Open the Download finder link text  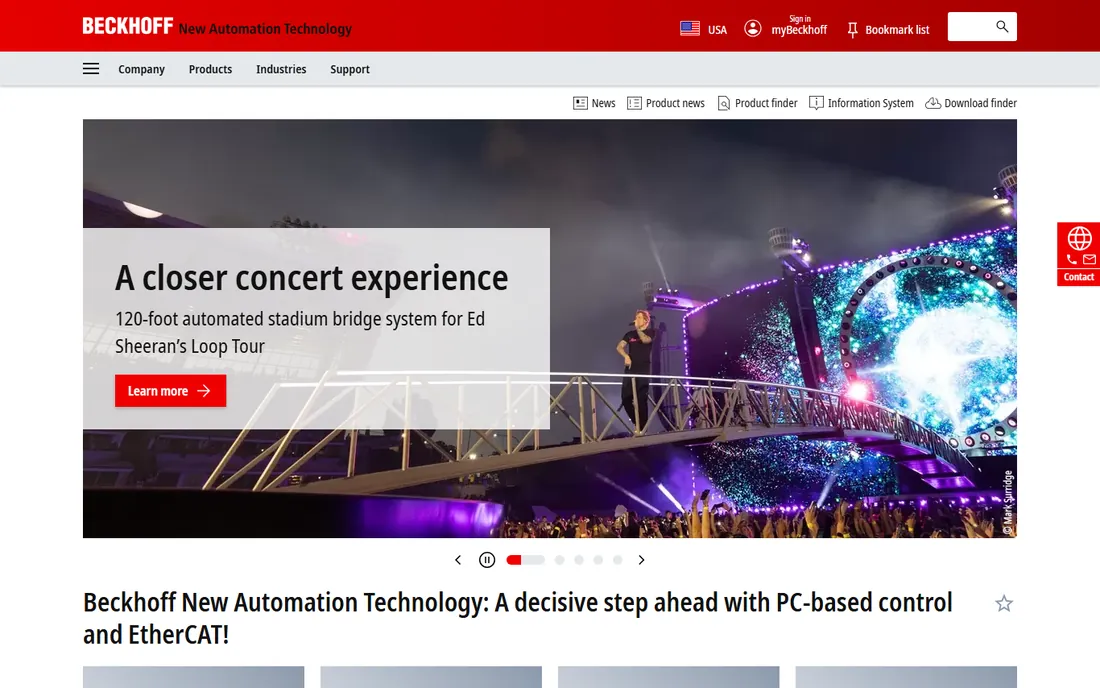click(980, 103)
